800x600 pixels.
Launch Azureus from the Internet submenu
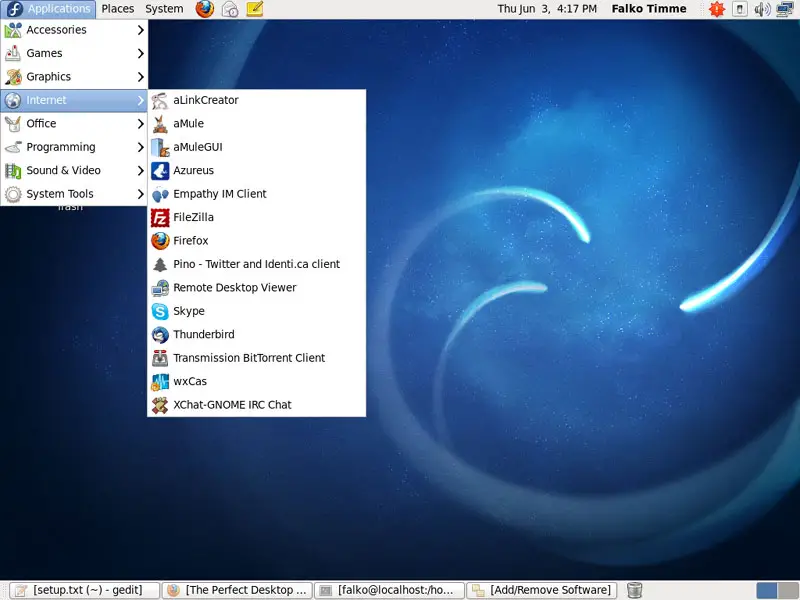point(257,170)
